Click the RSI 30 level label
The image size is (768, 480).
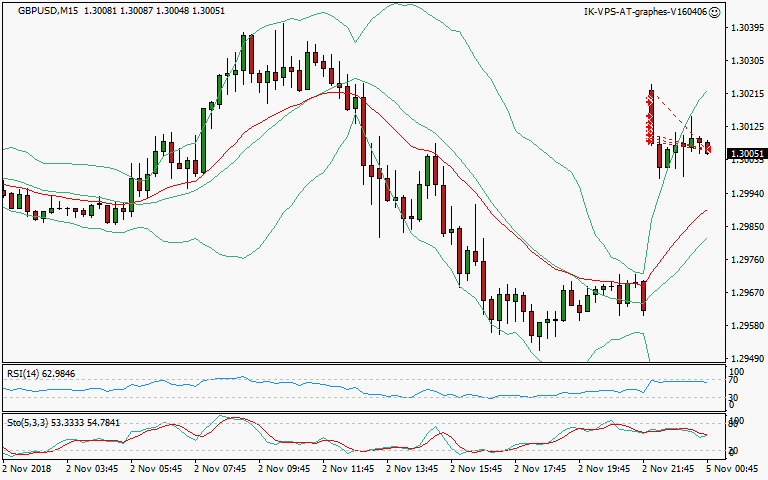[x=733, y=397]
